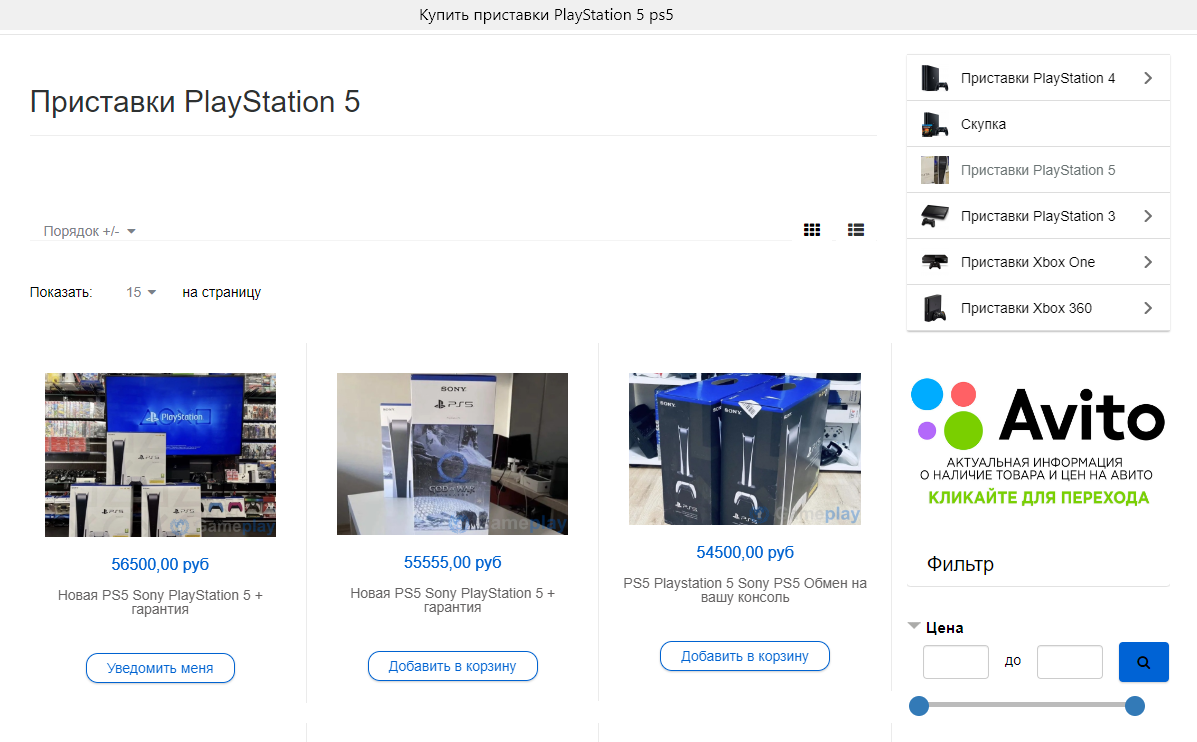Open PS5 Обмен на вашу консоль product title

[745, 589]
